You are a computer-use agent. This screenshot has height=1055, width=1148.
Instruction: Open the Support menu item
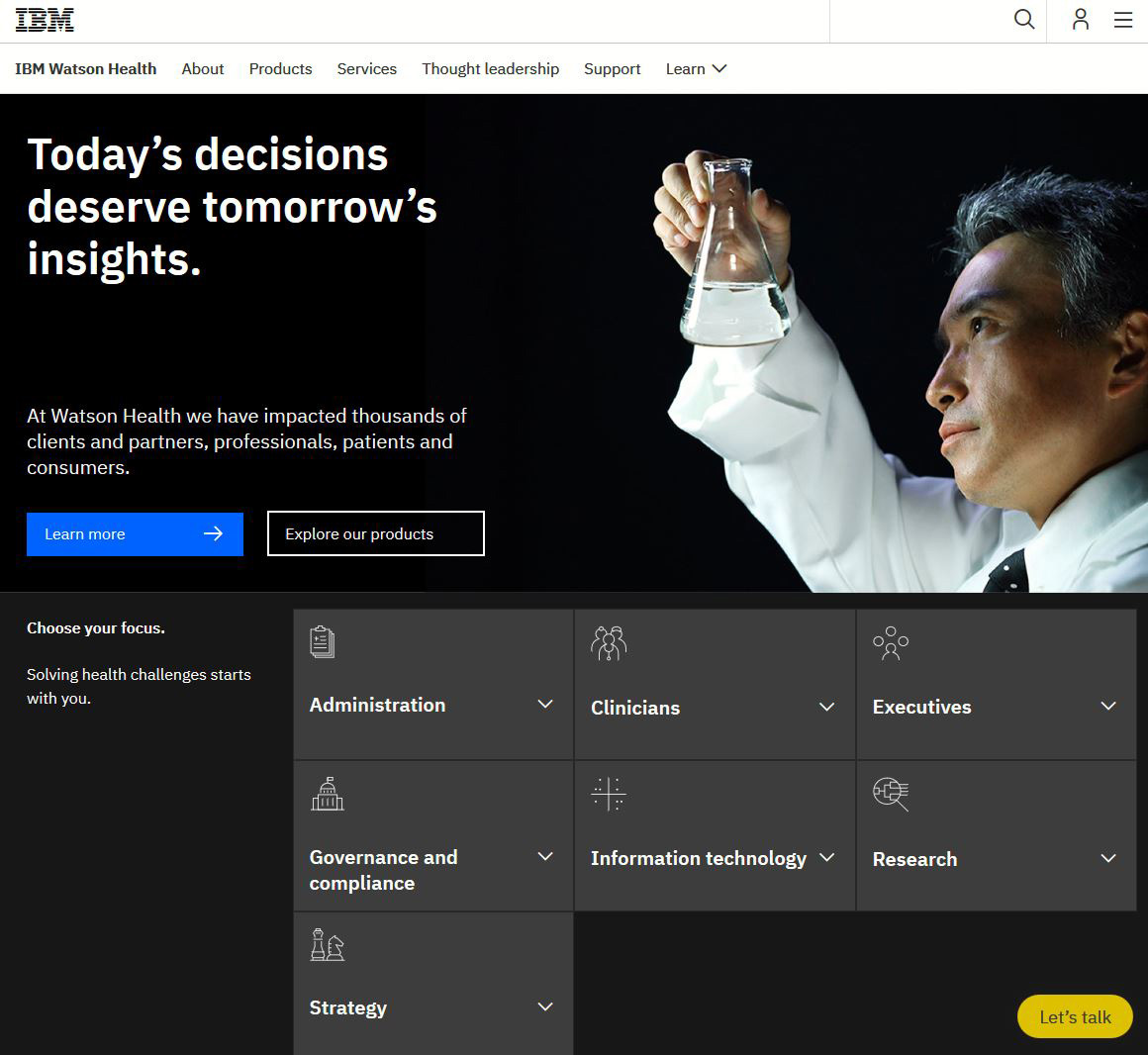612,69
